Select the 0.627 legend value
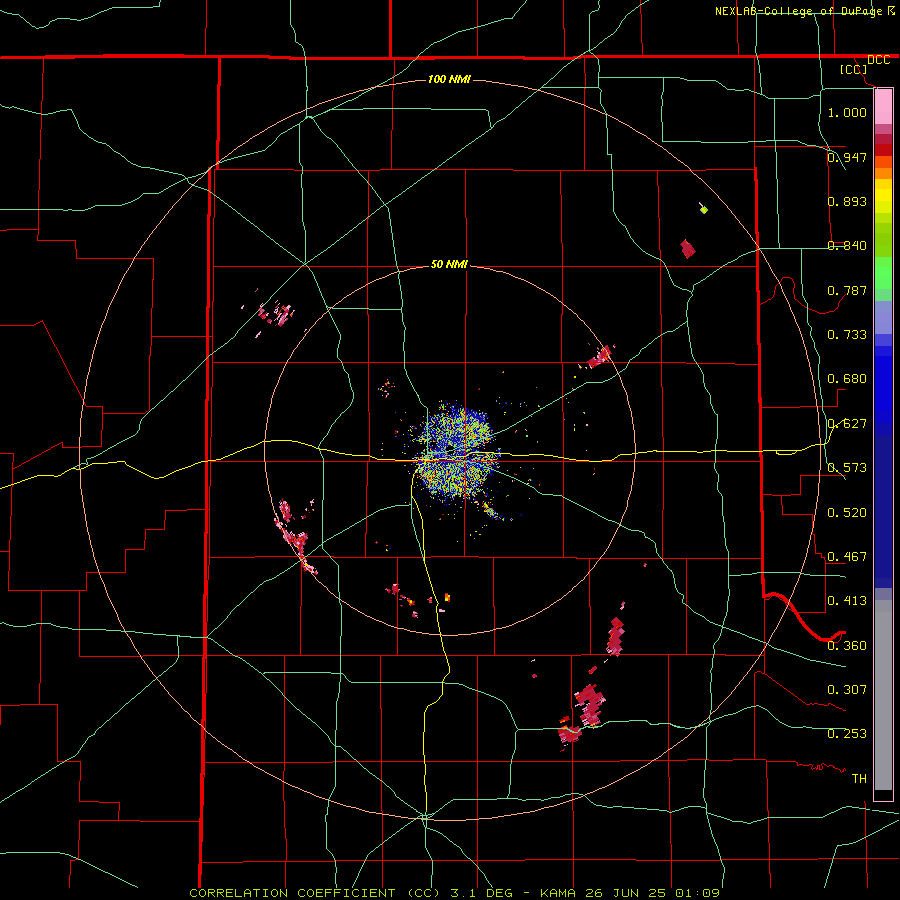The image size is (900, 900). tap(847, 423)
